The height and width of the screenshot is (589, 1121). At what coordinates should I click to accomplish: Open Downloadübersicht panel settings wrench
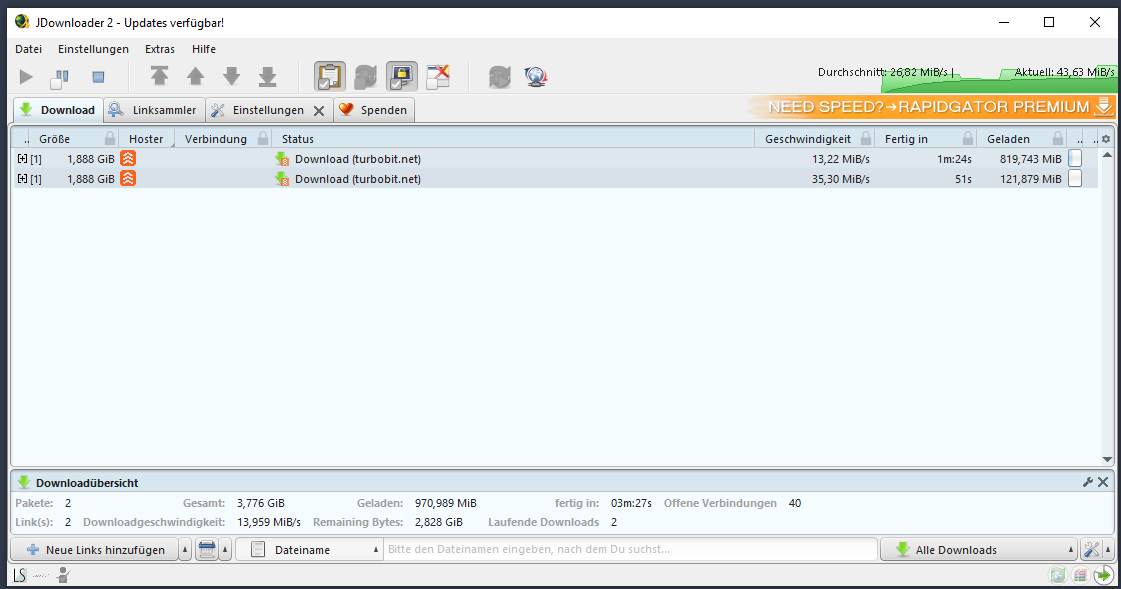pyautogui.click(x=1088, y=482)
